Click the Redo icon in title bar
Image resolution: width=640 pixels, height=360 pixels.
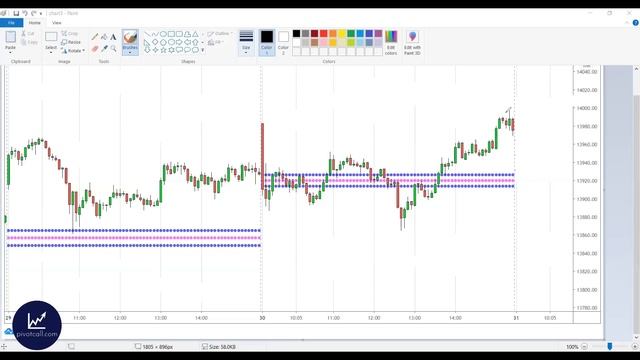[x=33, y=13]
